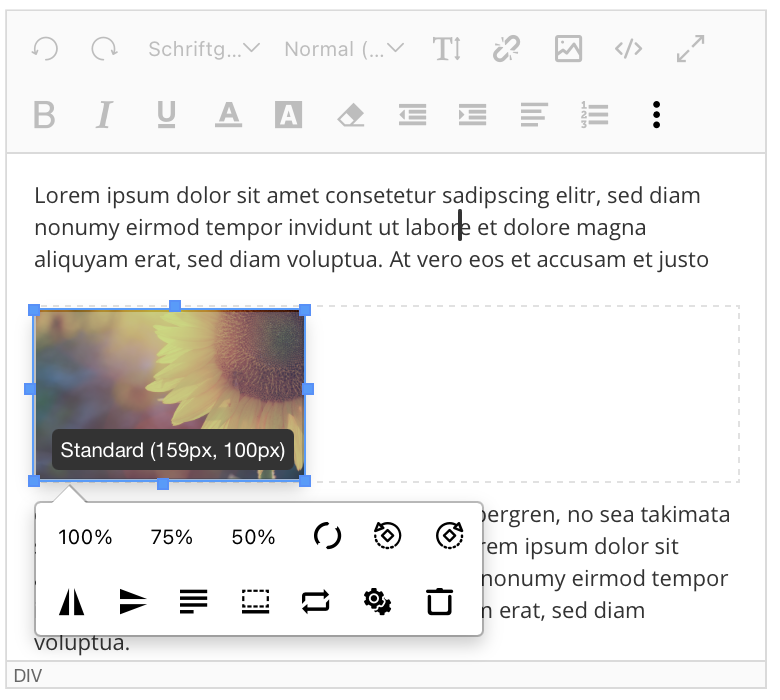
Task: Click the insert image icon
Action: click(x=568, y=49)
